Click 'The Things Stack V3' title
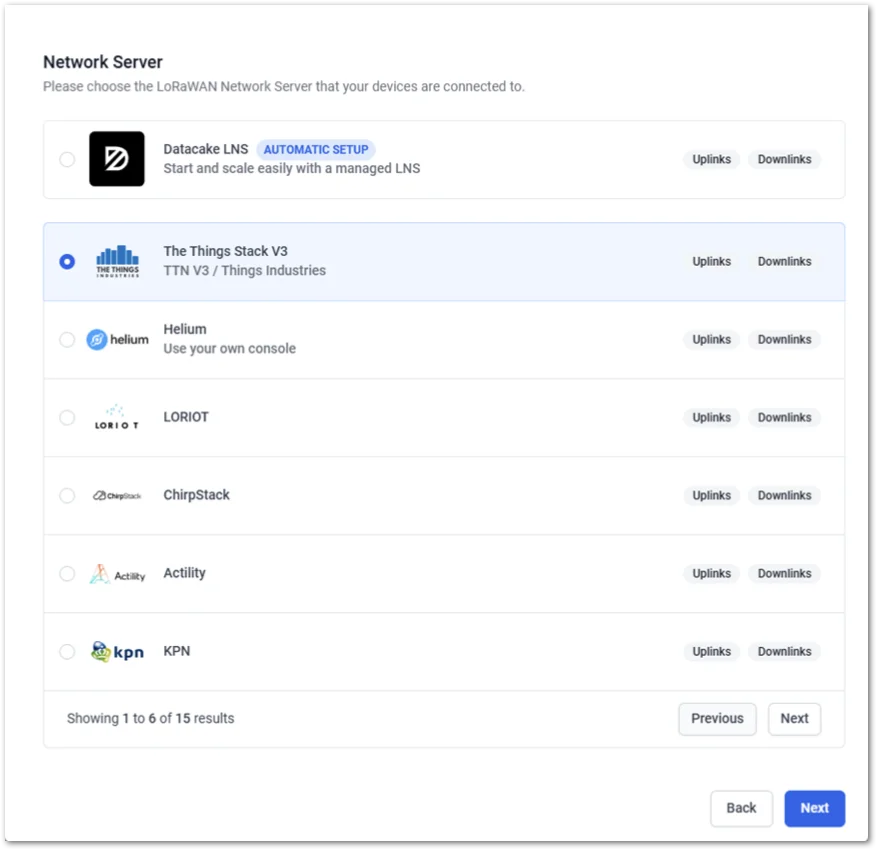Image resolution: width=877 pixels, height=850 pixels. pyautogui.click(x=225, y=251)
